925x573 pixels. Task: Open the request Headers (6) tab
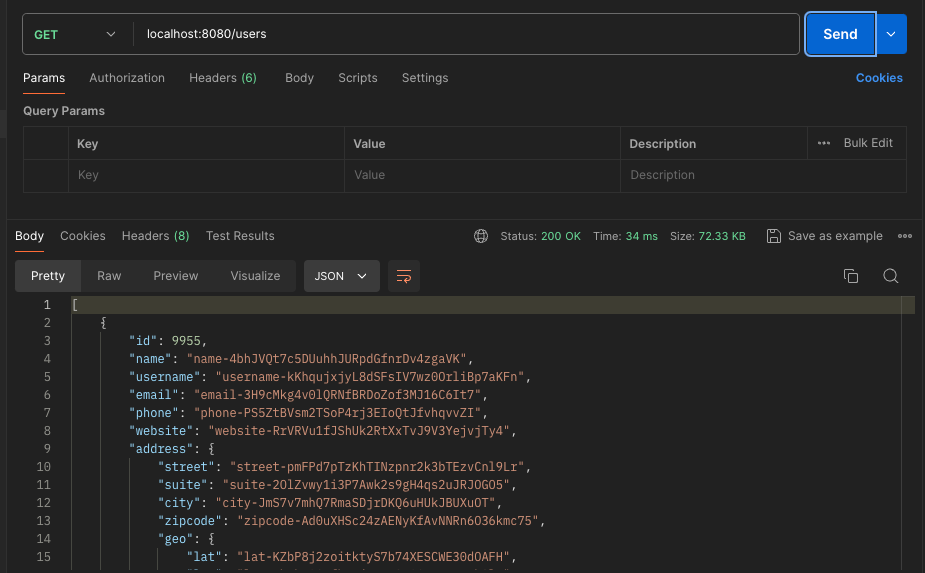(223, 78)
